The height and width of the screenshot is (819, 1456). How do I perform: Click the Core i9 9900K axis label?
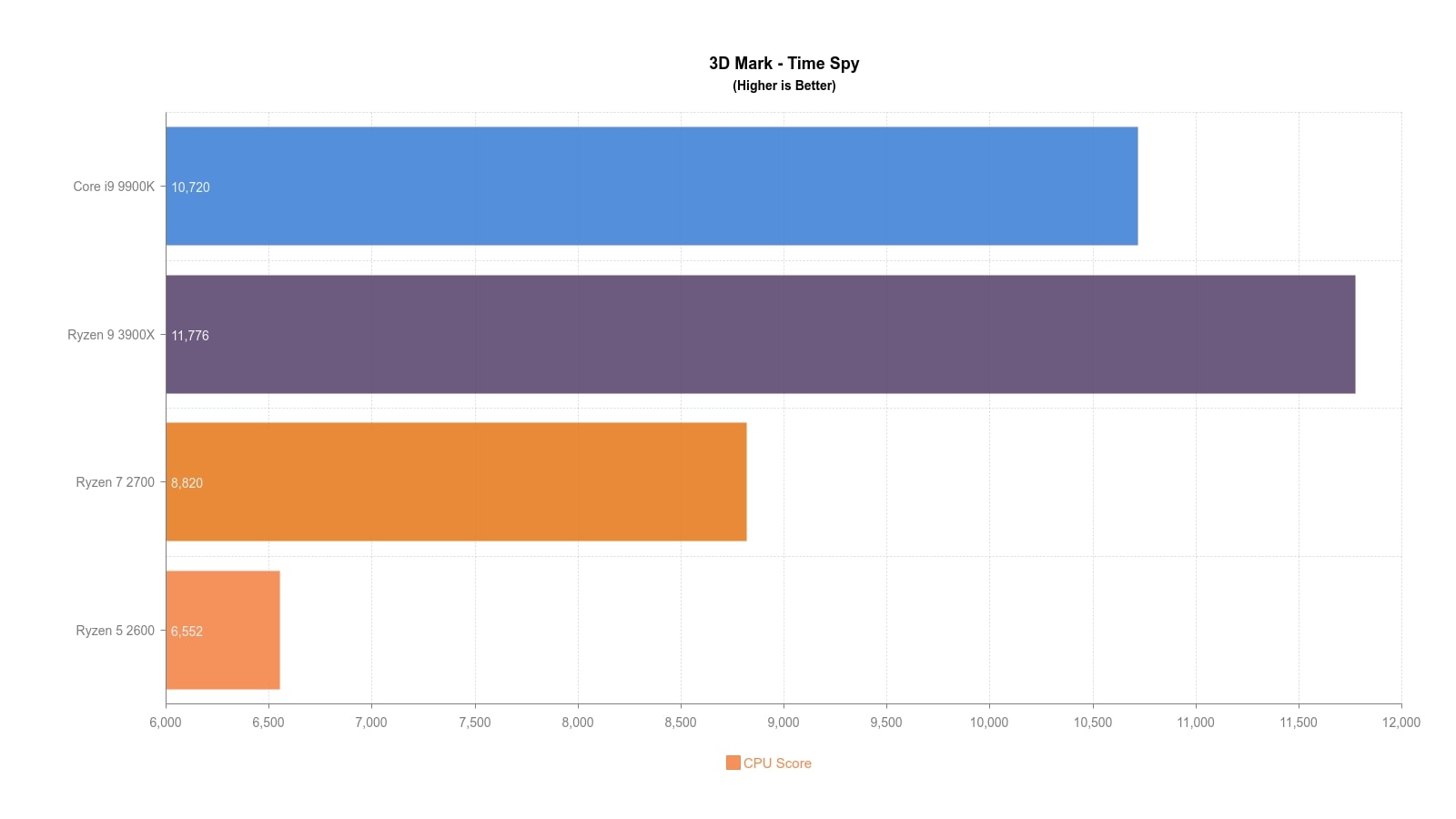point(114,187)
